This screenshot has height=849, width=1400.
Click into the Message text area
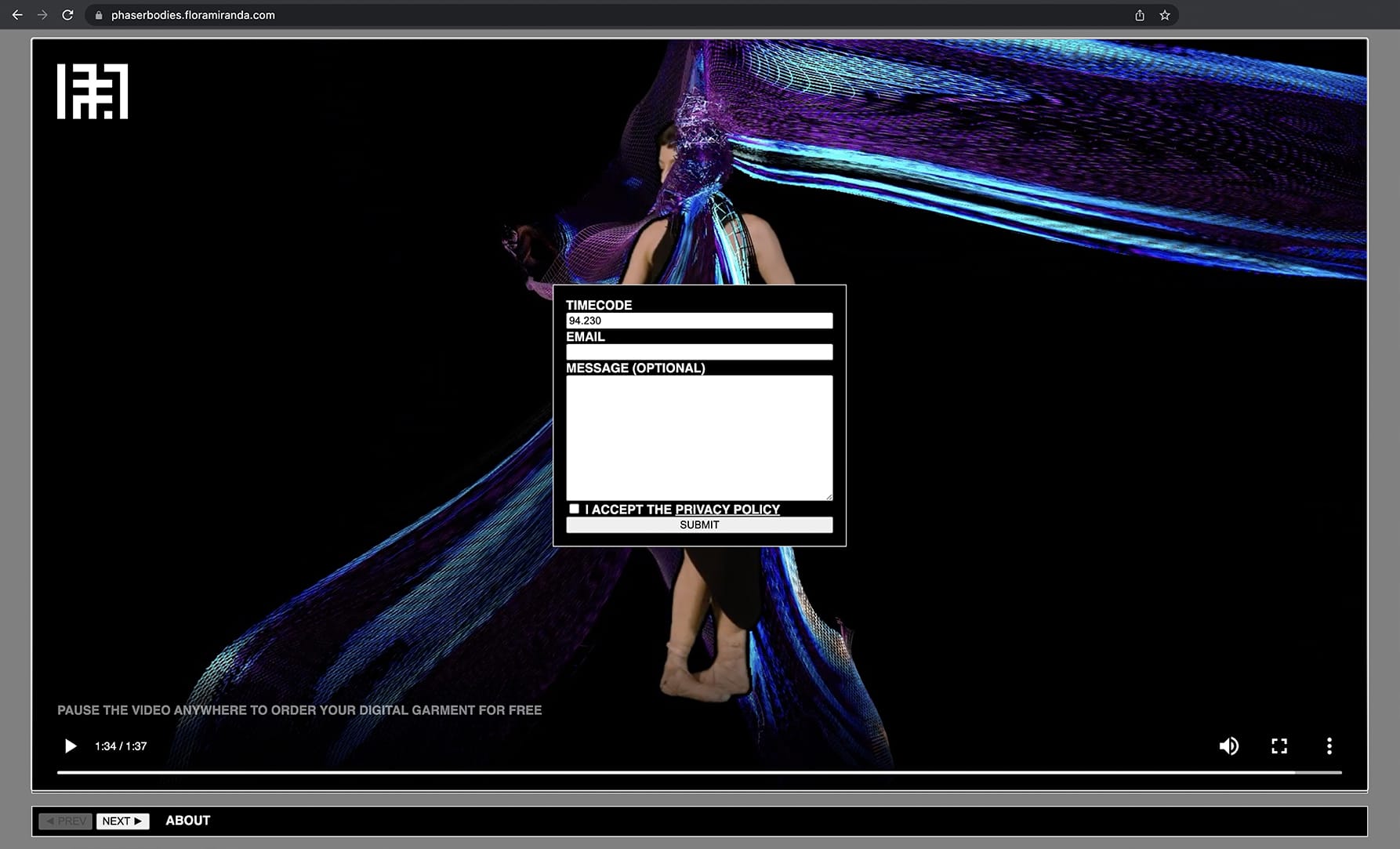click(x=698, y=437)
